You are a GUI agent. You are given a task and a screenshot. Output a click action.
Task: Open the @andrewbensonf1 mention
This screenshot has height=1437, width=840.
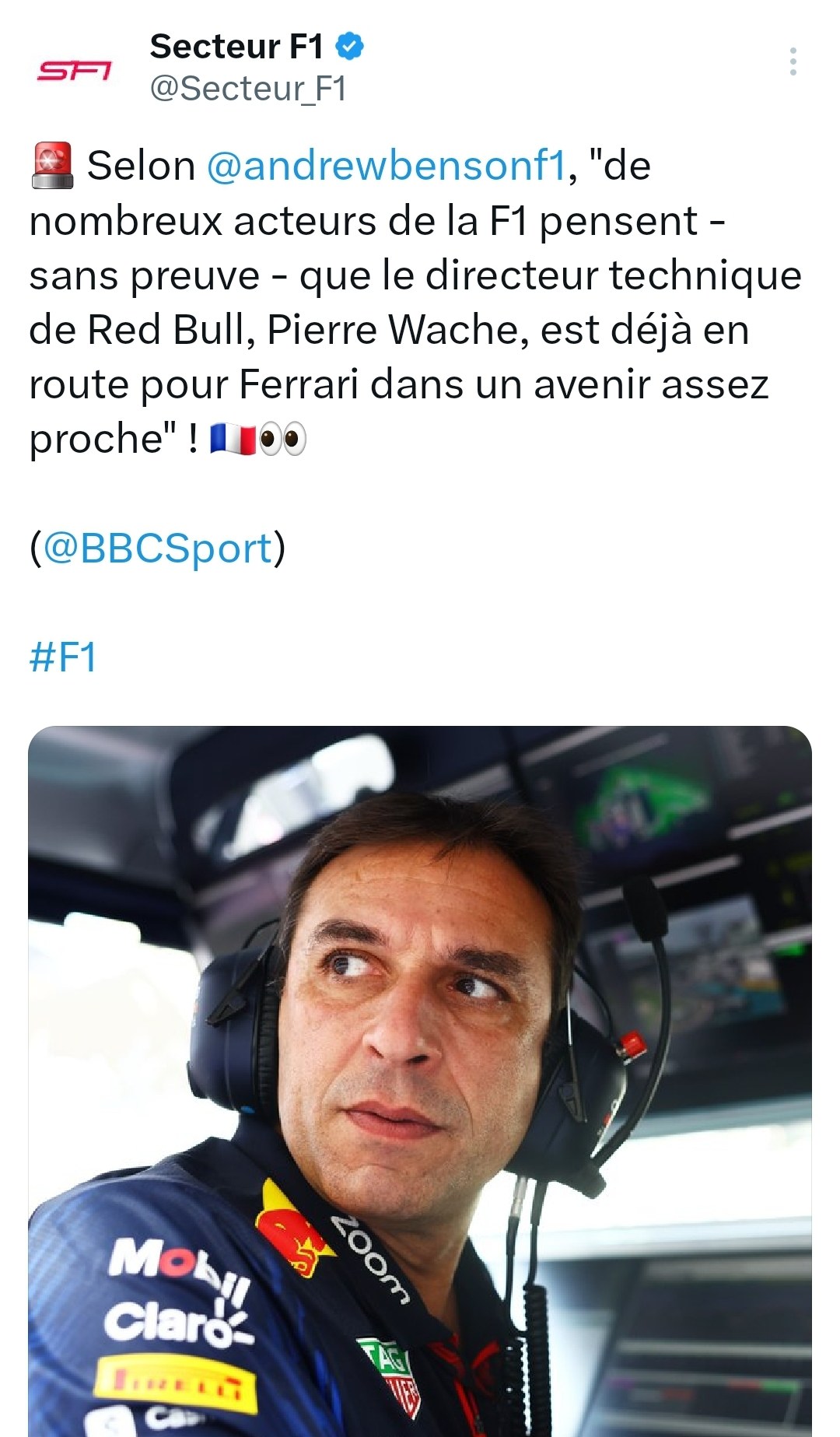point(386,166)
